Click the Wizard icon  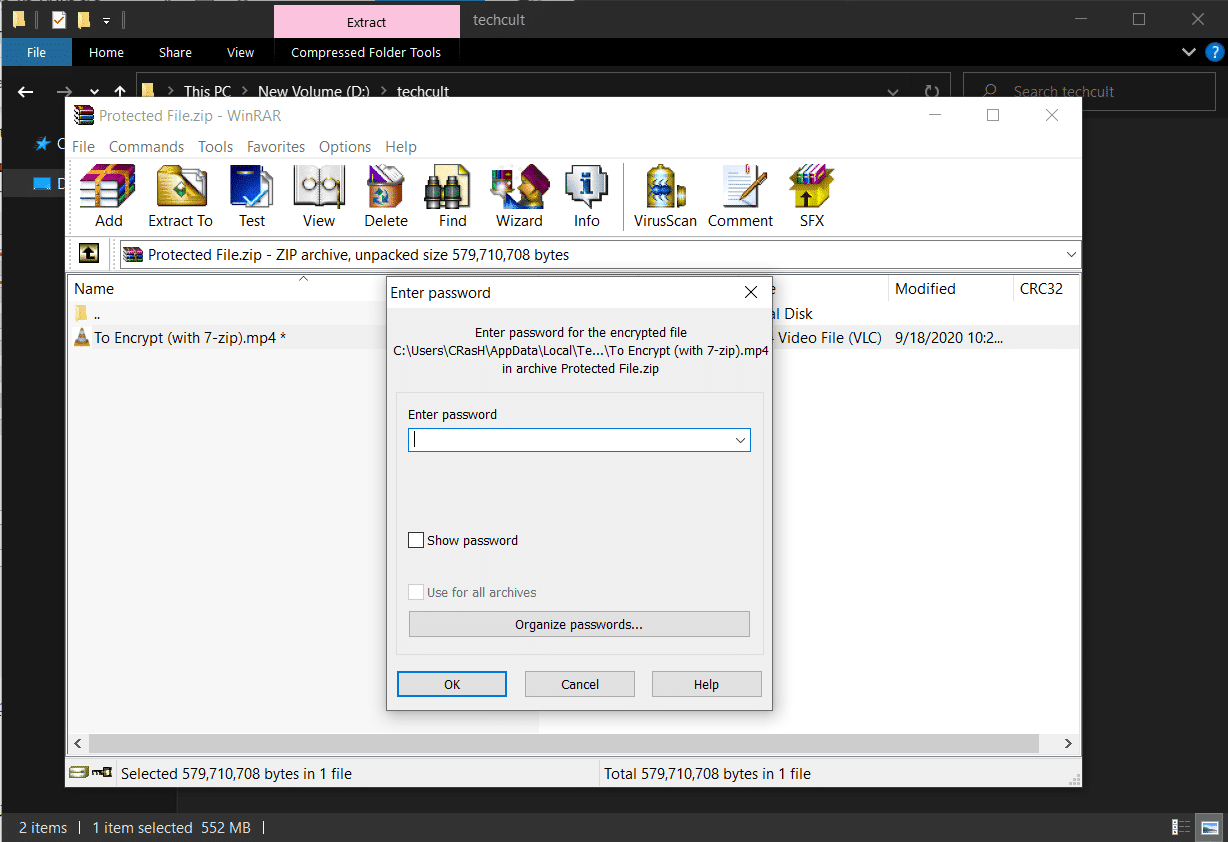tap(519, 196)
